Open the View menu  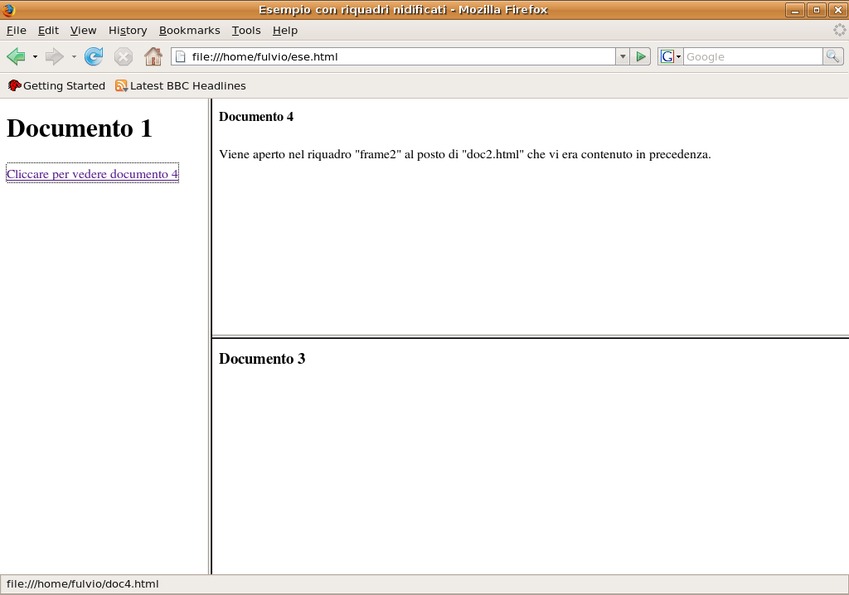[83, 30]
